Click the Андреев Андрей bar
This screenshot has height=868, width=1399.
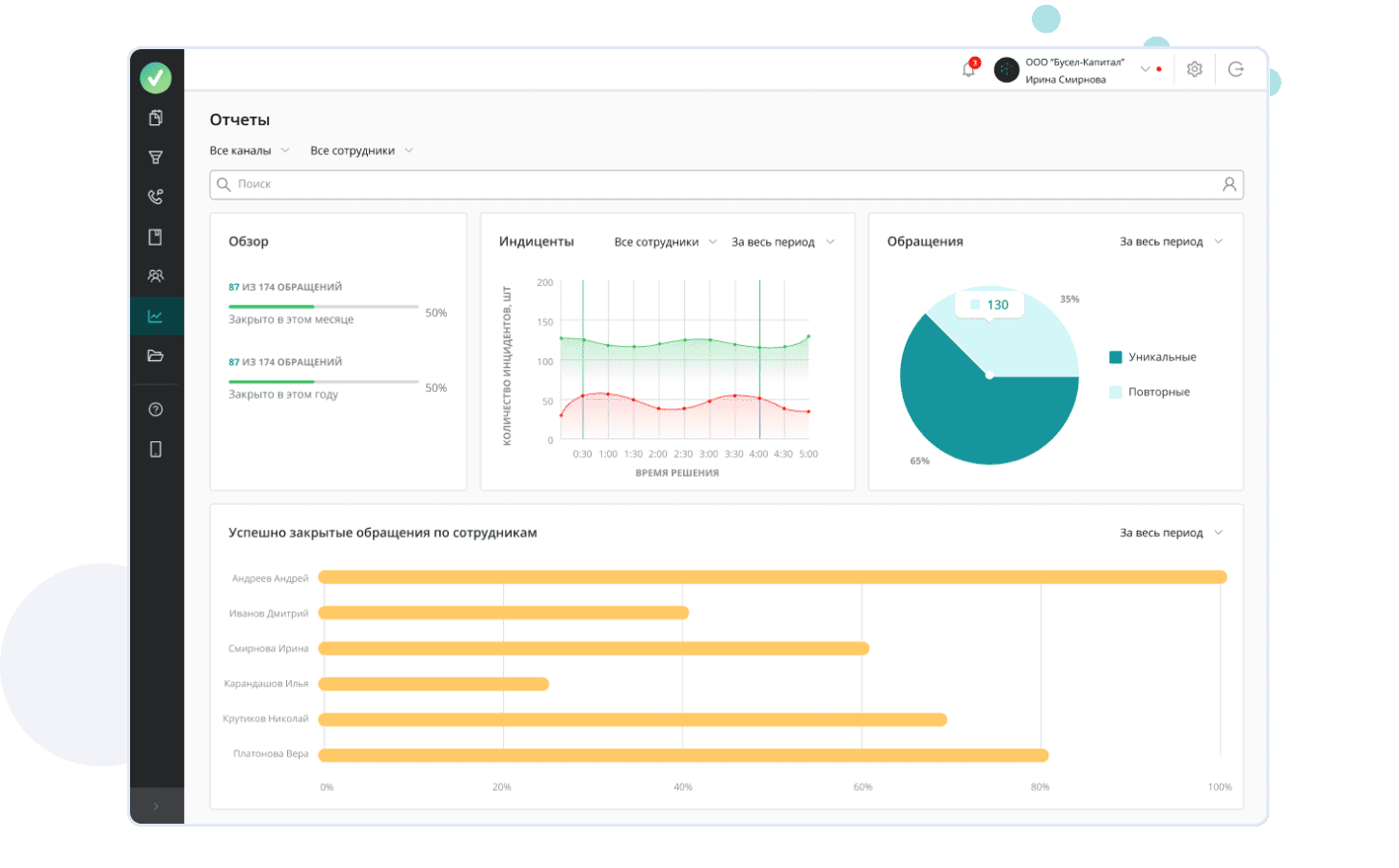[773, 577]
